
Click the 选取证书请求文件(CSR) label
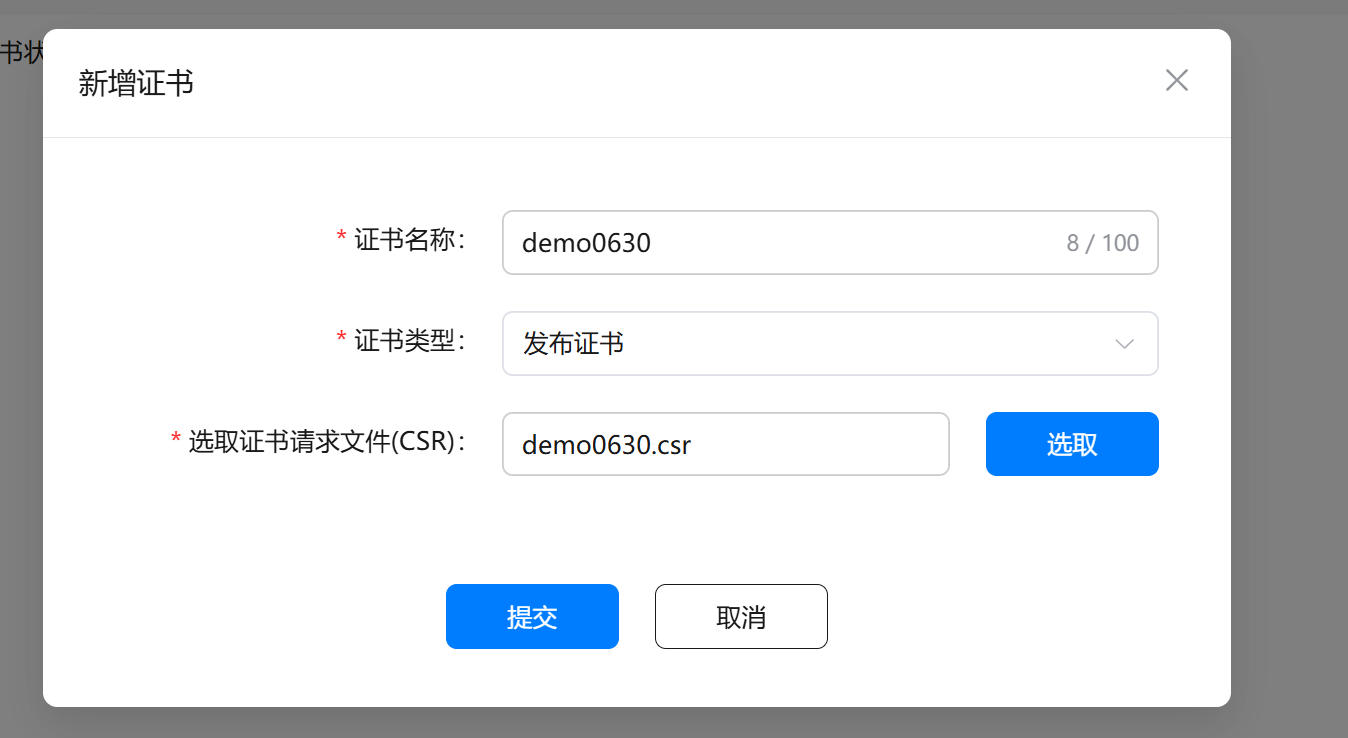click(x=328, y=442)
